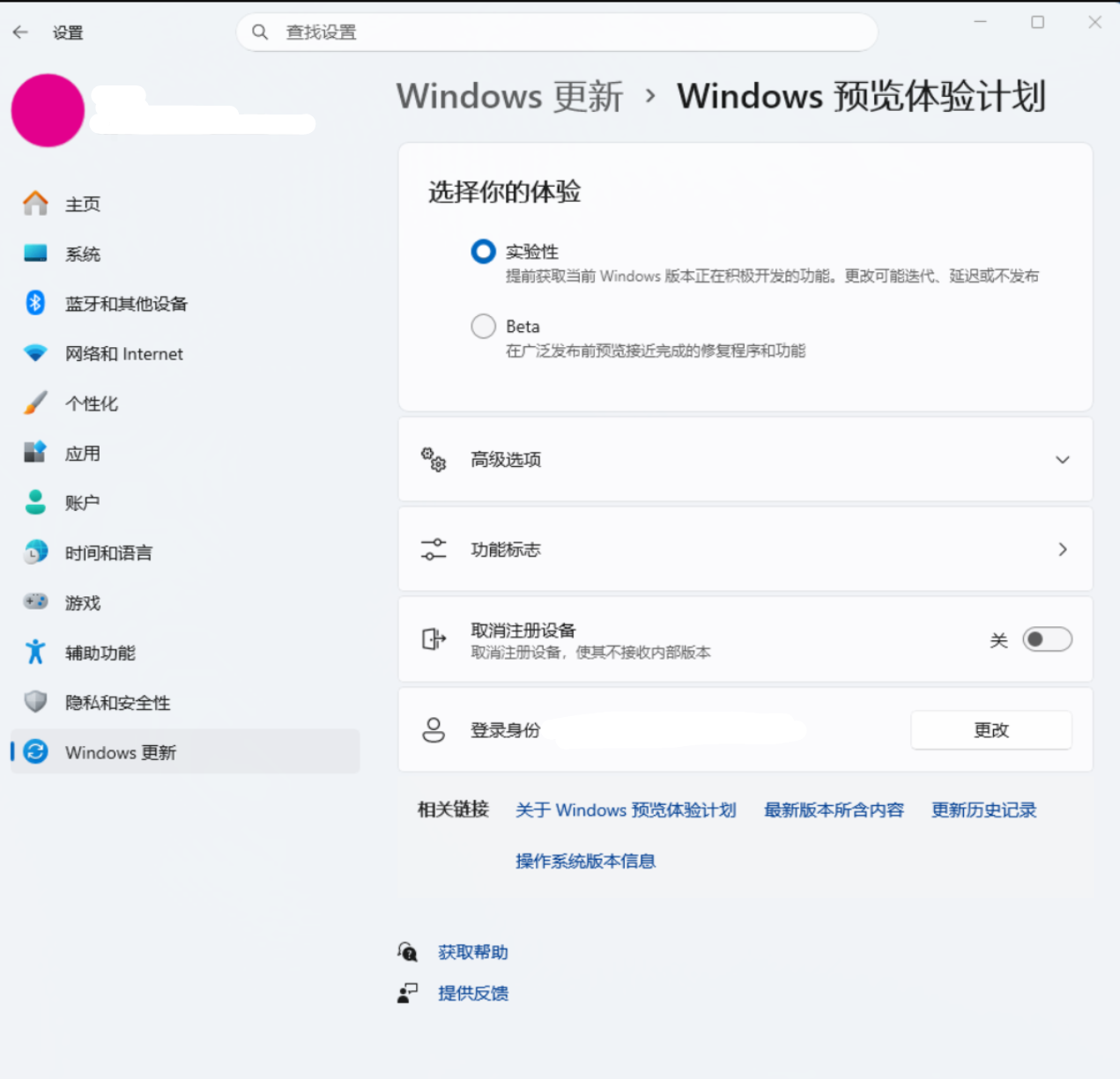Screen dimensions: 1120x1079
Task: Click the 获取帮助 link
Action: tap(473, 951)
